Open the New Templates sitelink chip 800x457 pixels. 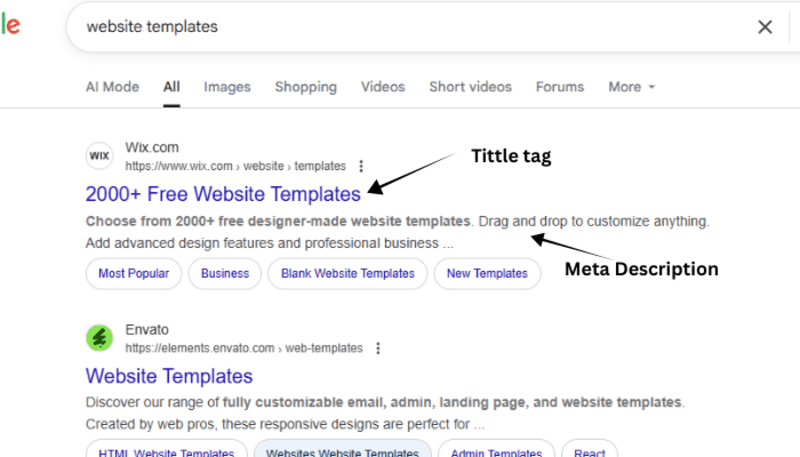click(x=487, y=273)
